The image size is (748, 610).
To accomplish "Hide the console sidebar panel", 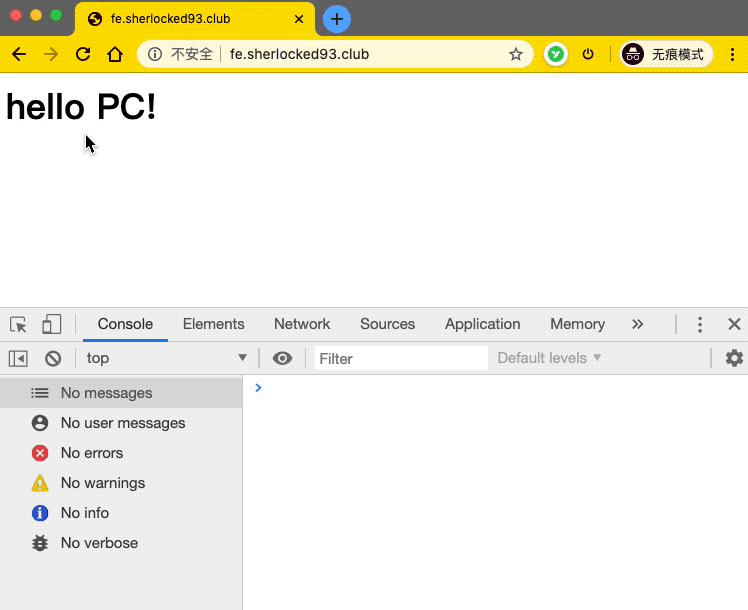I will tap(18, 359).
